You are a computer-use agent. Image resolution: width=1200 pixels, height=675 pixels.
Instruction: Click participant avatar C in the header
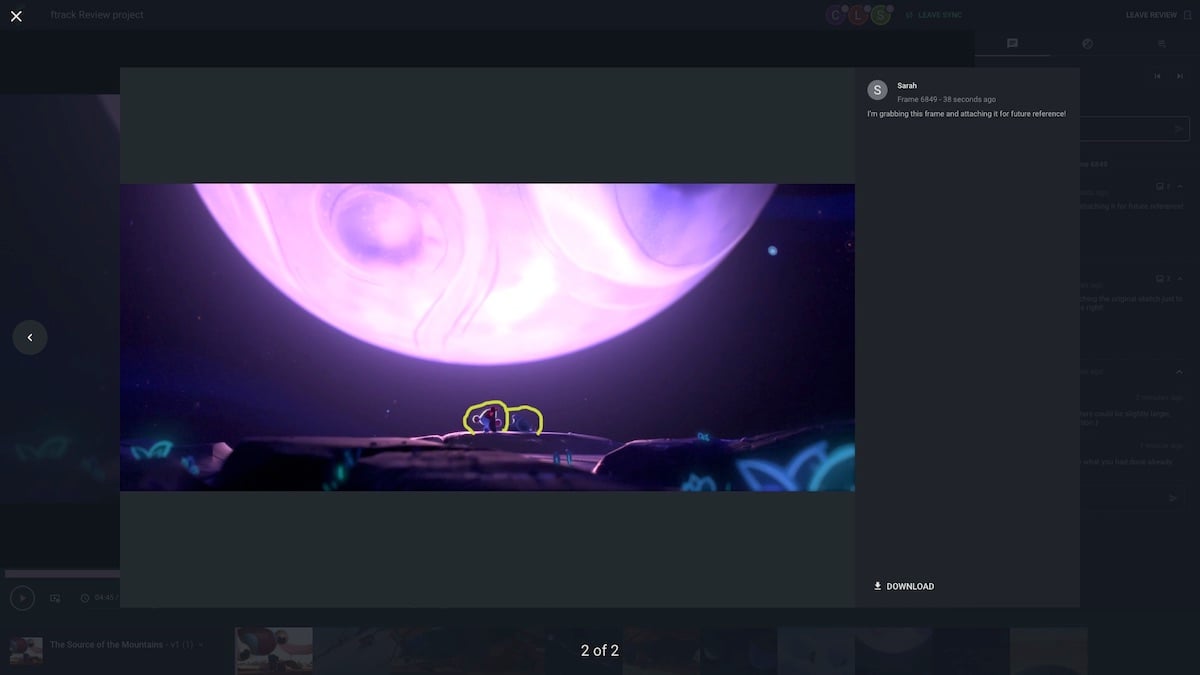pos(836,15)
